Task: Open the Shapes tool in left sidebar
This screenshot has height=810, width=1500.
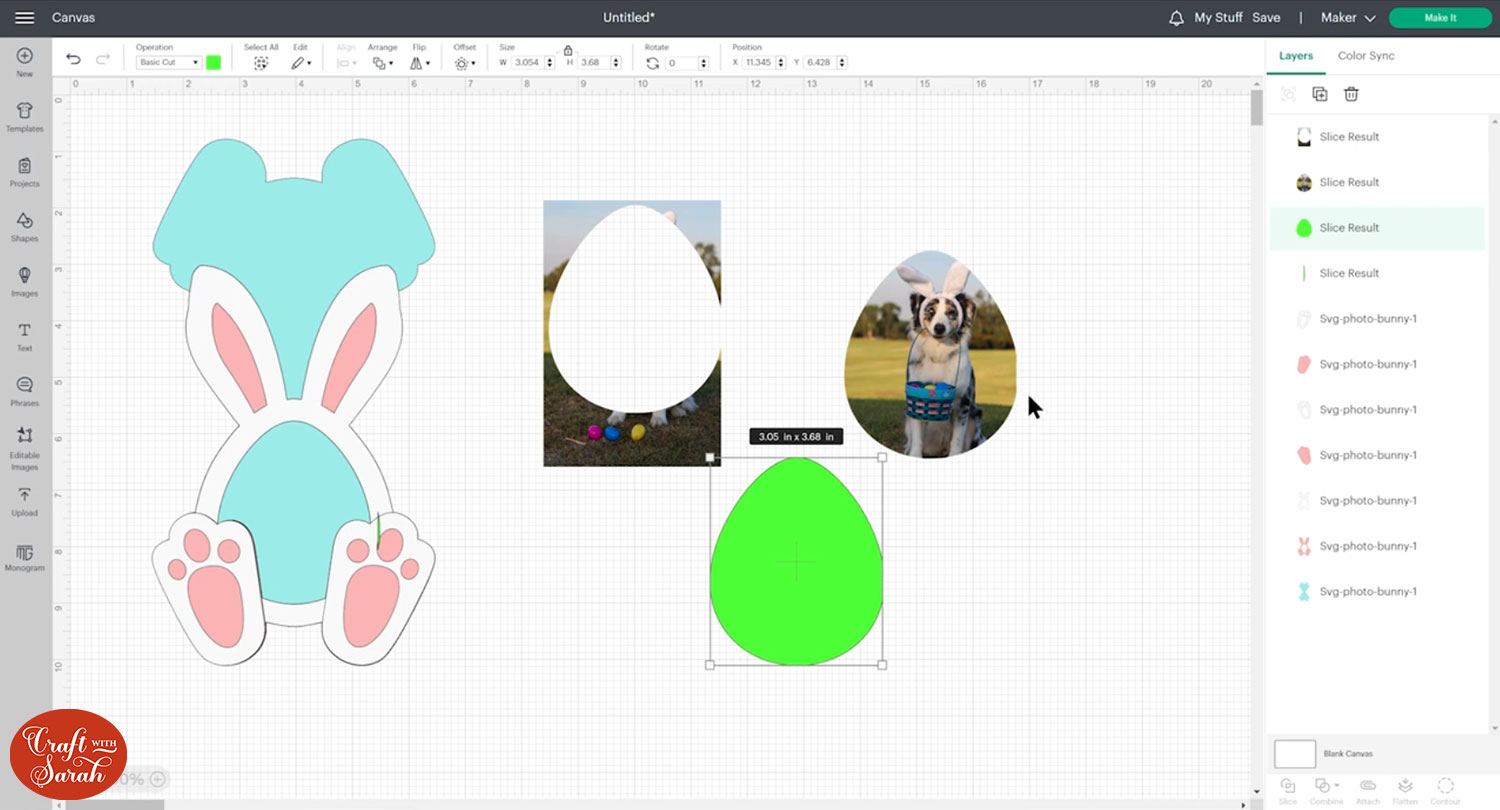Action: 25,226
